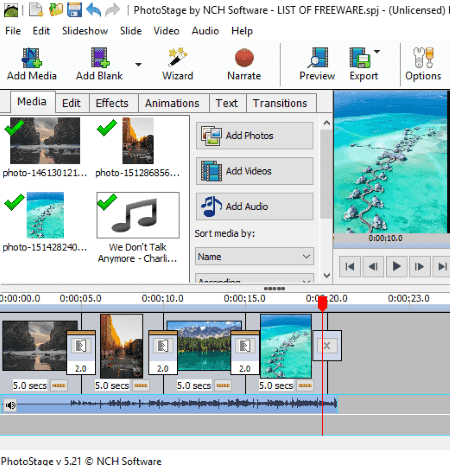Click the 5.0 secs duration of first slide

(30, 386)
